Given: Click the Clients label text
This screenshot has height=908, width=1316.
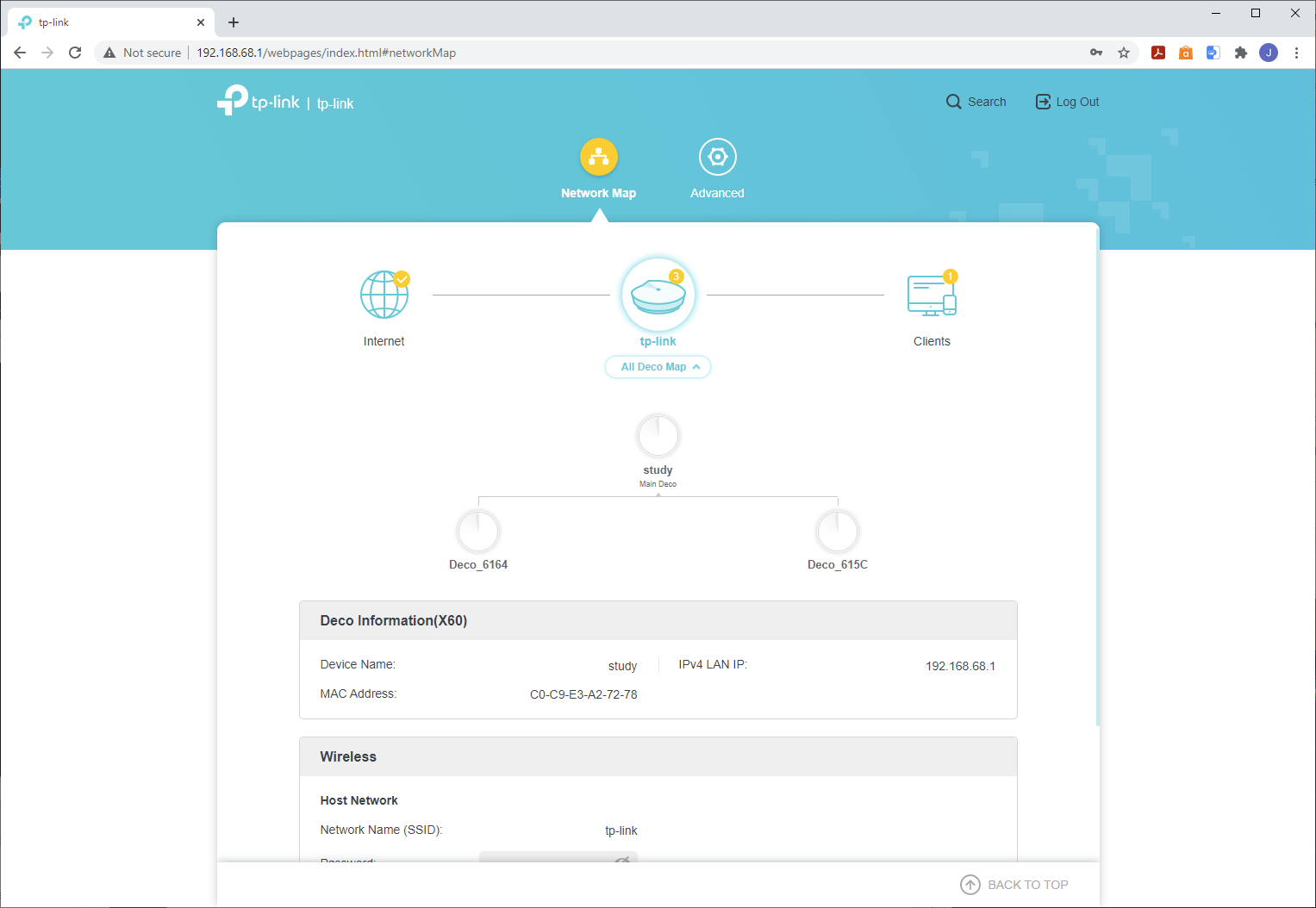Looking at the screenshot, I should pyautogui.click(x=932, y=341).
